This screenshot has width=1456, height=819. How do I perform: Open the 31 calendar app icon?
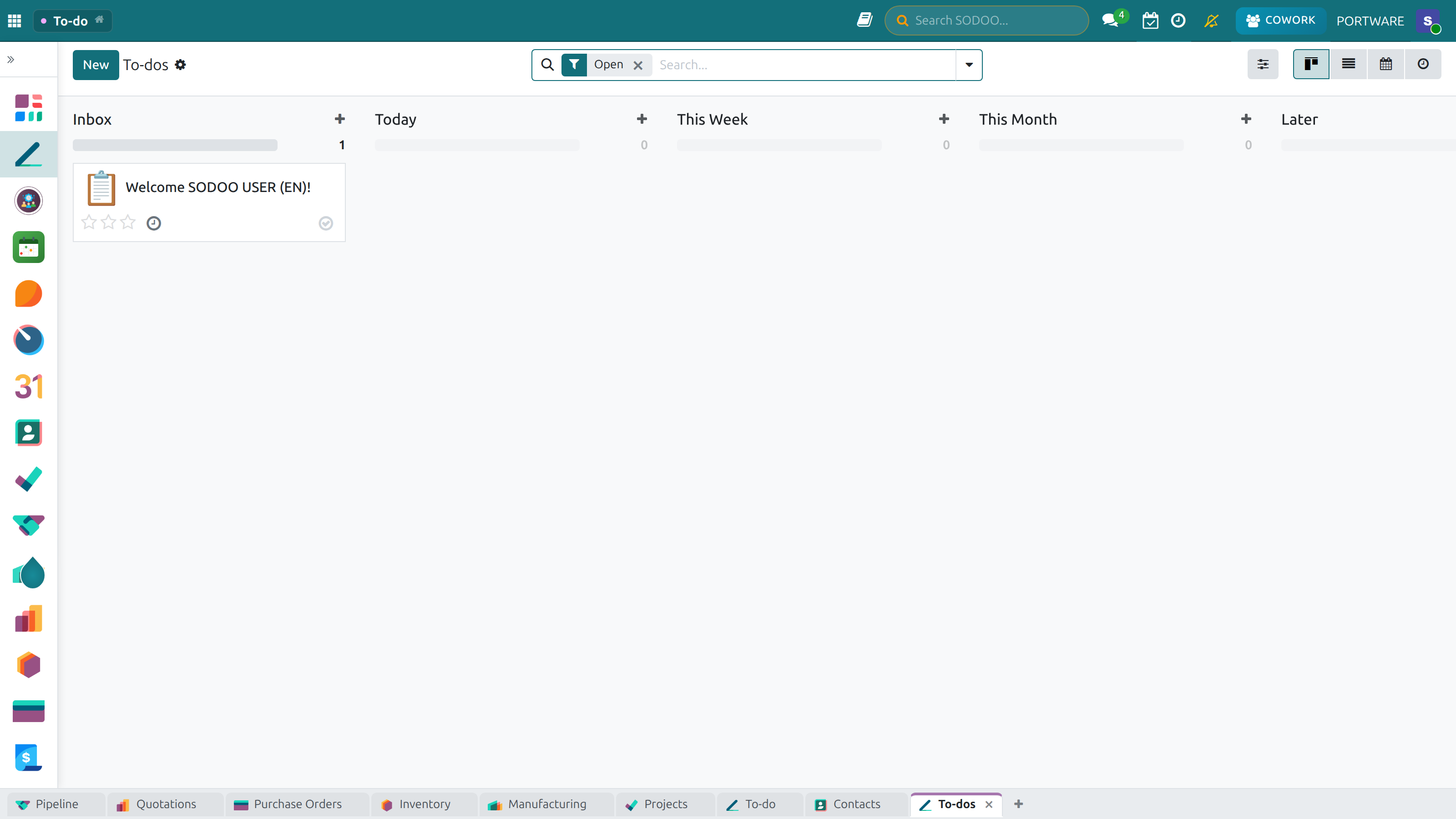[x=29, y=387]
